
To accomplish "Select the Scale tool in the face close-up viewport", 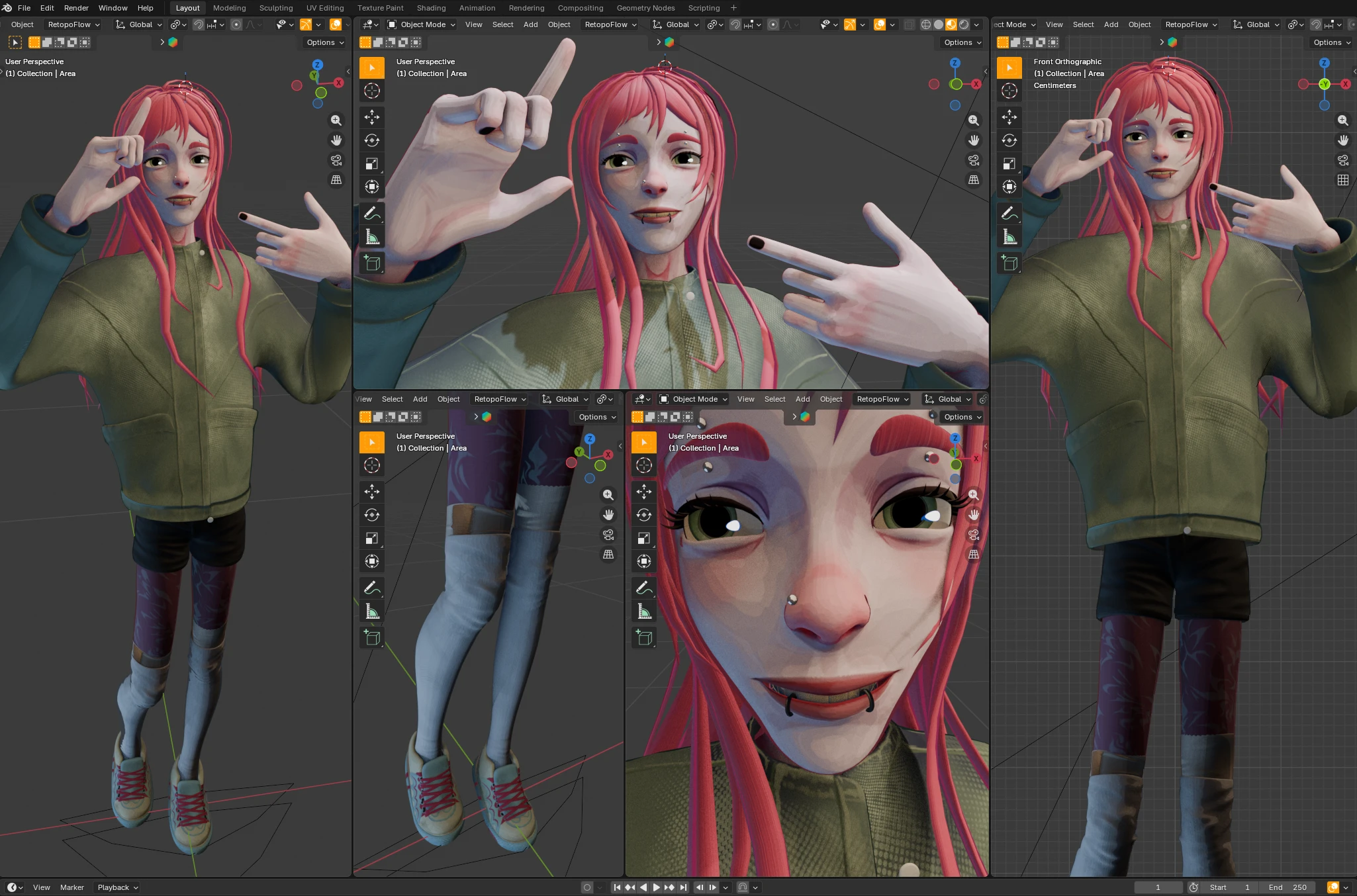I will pyautogui.click(x=643, y=537).
